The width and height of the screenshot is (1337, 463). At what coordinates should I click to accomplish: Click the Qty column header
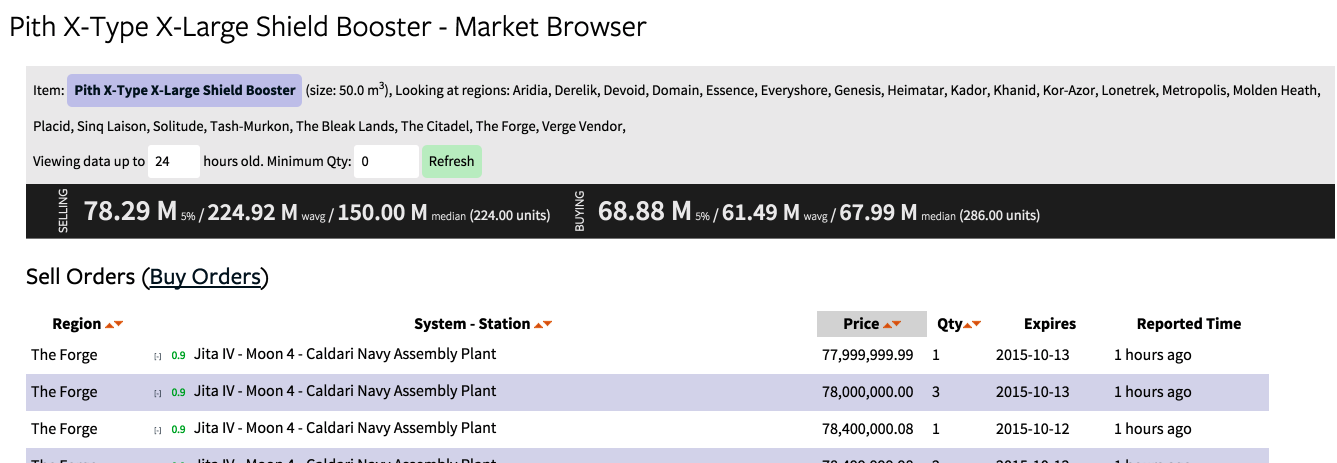tap(949, 324)
